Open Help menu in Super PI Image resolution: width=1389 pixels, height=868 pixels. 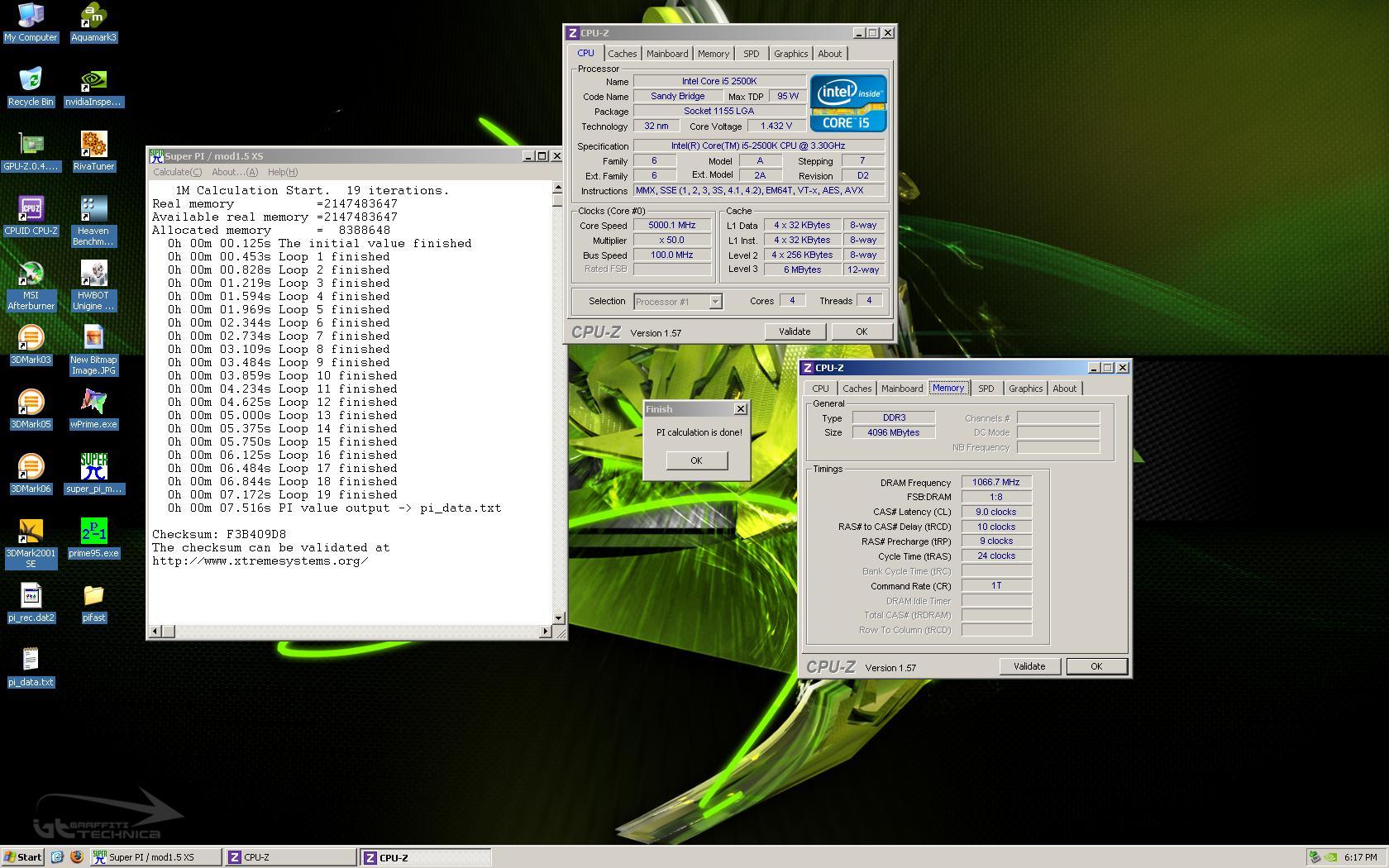tap(283, 172)
